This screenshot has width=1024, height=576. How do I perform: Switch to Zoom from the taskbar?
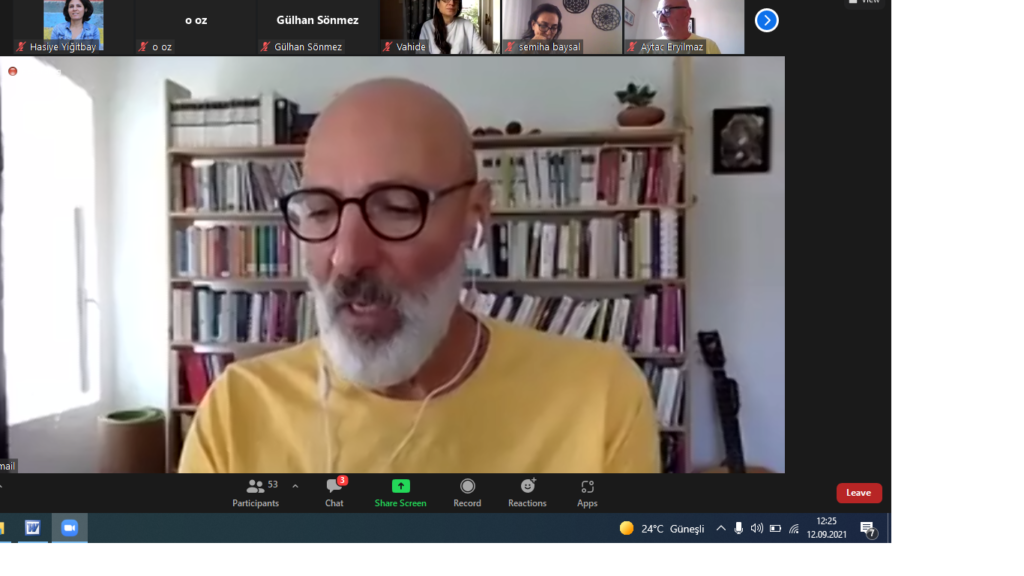(69, 528)
